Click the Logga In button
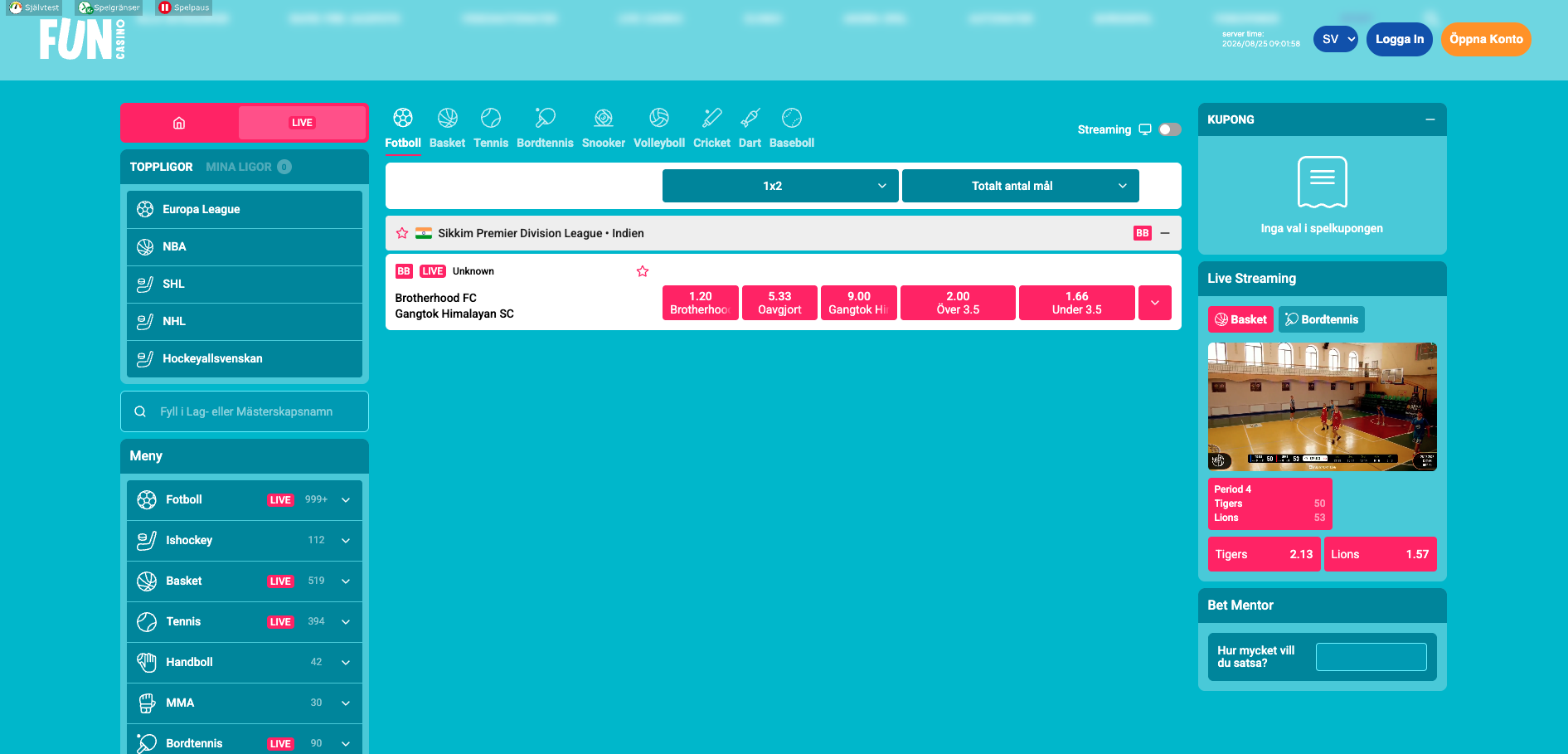The image size is (1568, 754). [x=1400, y=39]
